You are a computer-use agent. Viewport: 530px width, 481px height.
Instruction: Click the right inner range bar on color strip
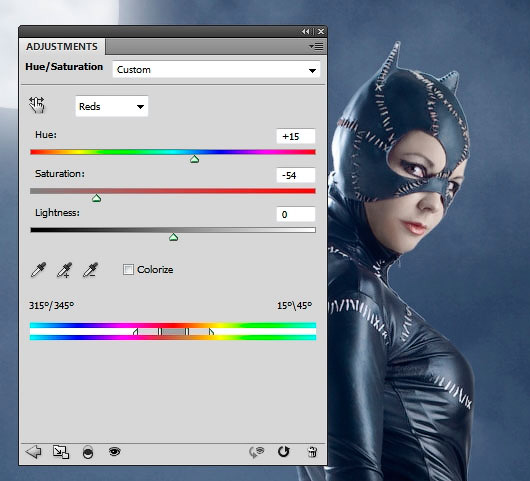(x=187, y=332)
